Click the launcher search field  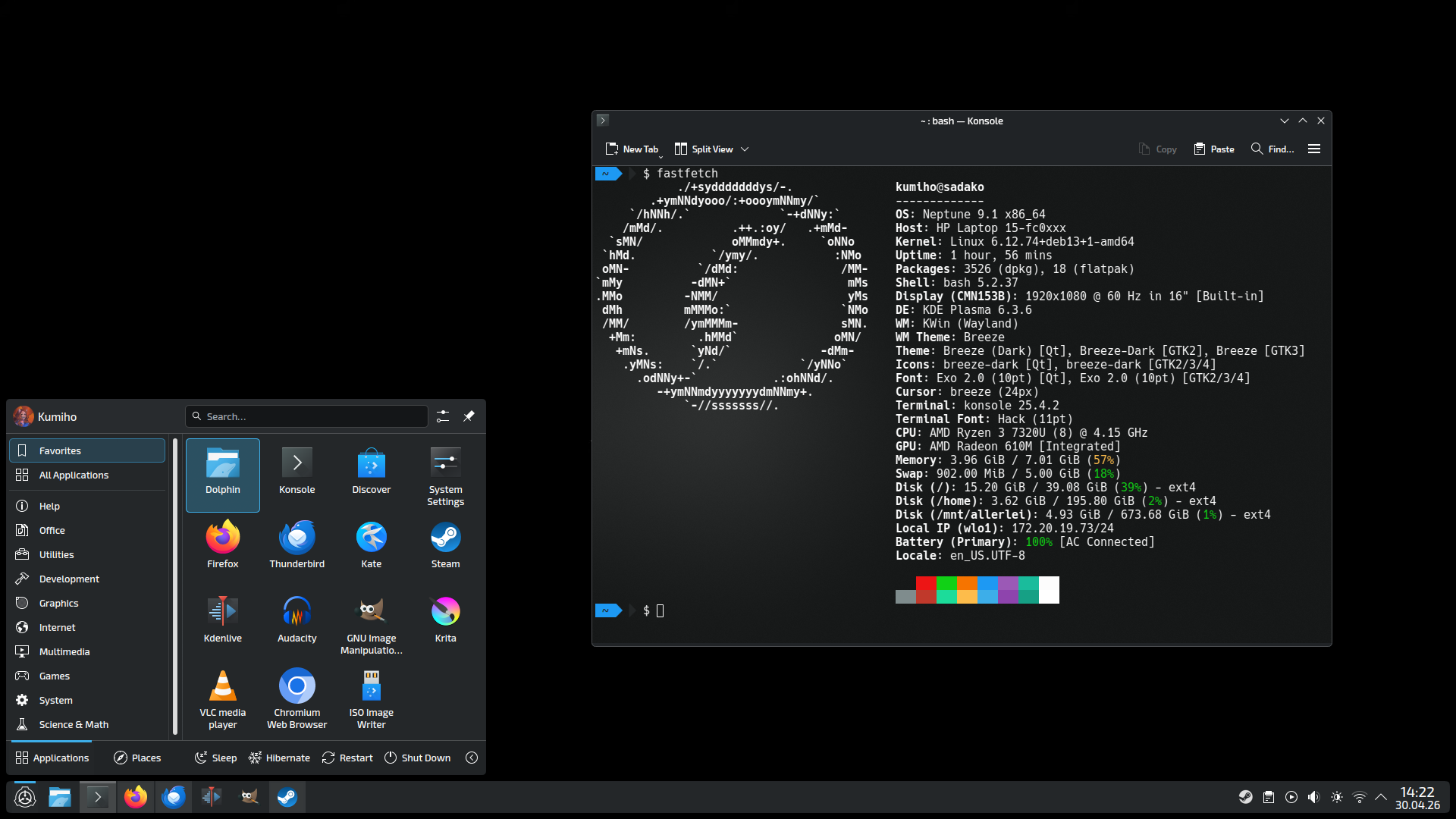click(x=307, y=416)
